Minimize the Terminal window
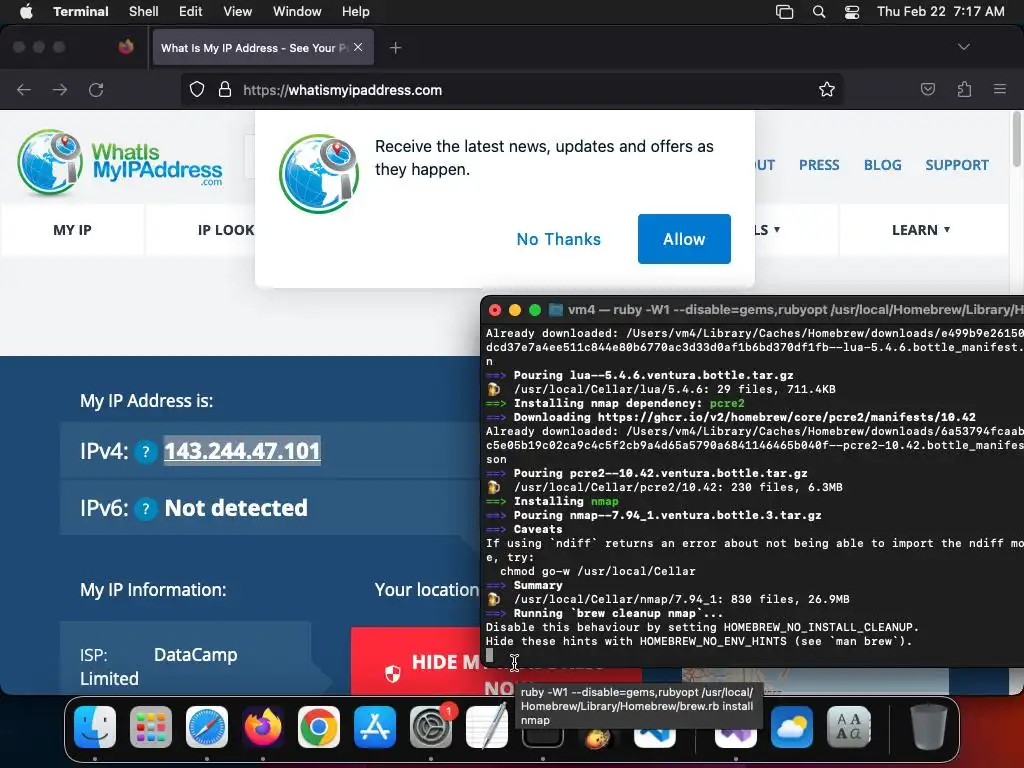This screenshot has width=1024, height=768. click(x=515, y=310)
